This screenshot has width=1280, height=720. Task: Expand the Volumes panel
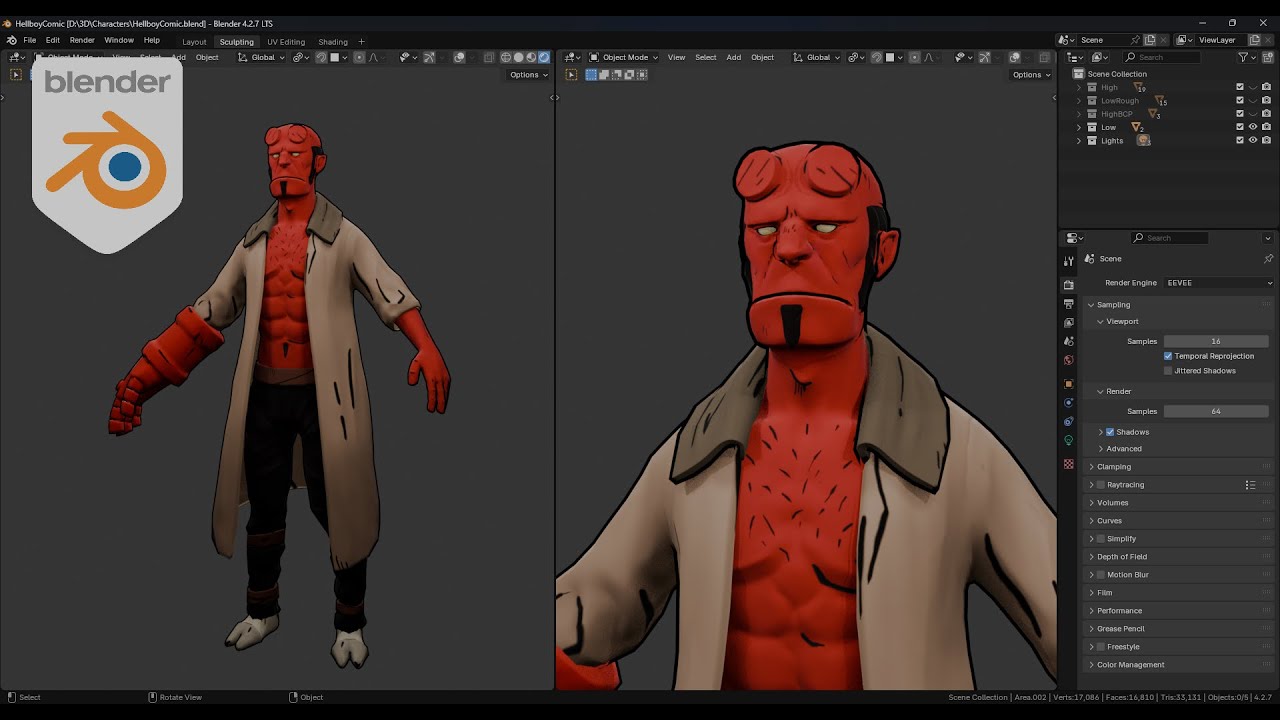(1112, 503)
